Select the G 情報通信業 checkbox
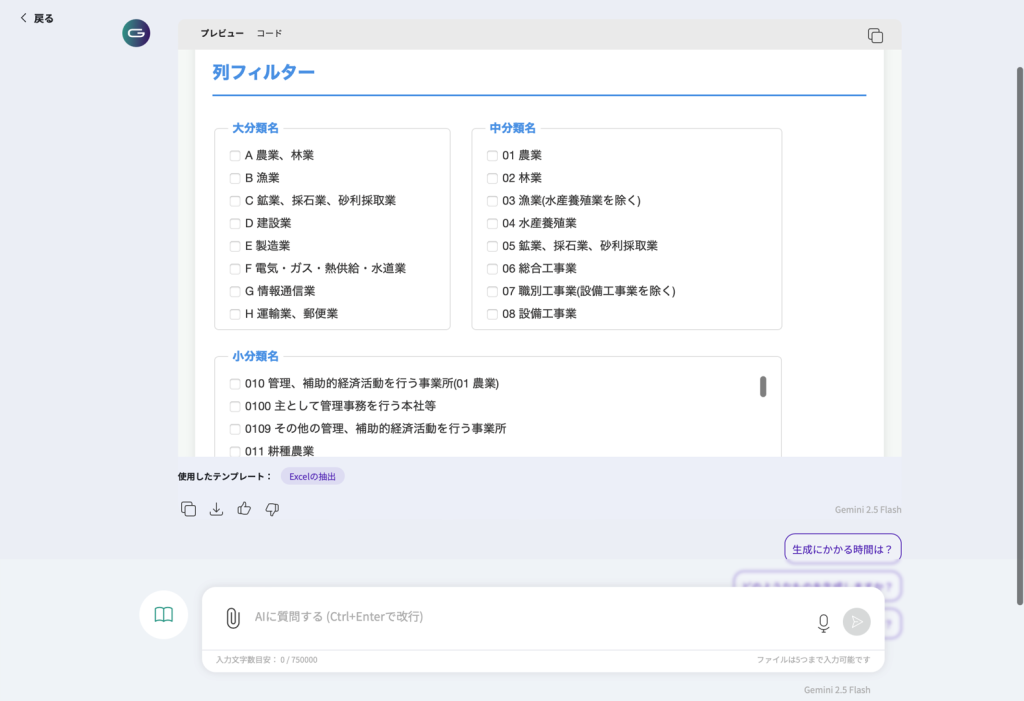Viewport: 1024px width, 701px height. (x=235, y=292)
